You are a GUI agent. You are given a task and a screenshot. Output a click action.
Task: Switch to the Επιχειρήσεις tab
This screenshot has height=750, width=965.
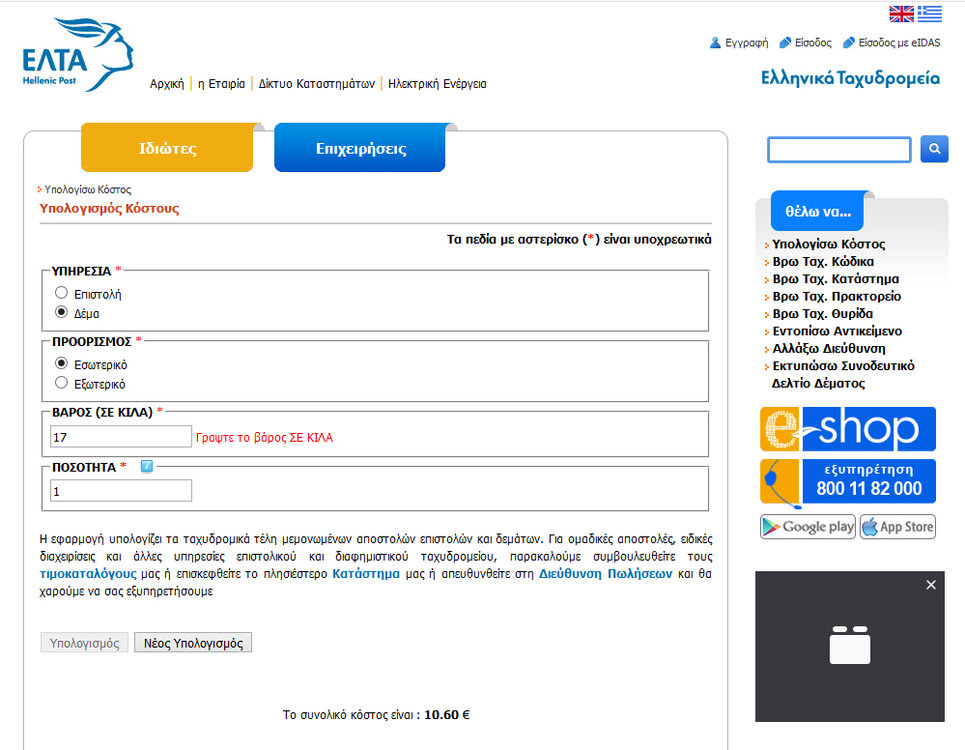(x=360, y=149)
